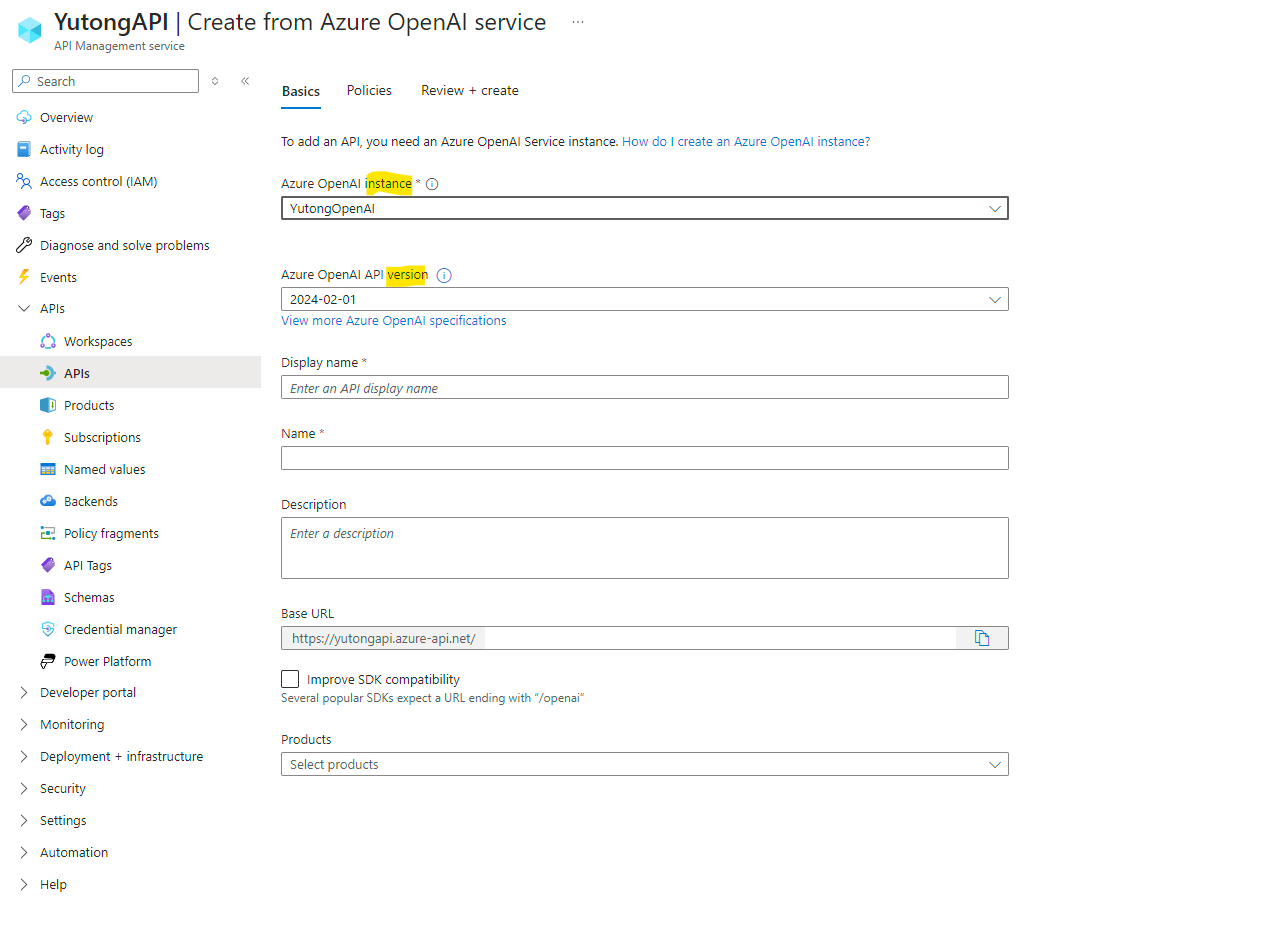Open View more Azure OpenAI specifications link

(x=394, y=321)
